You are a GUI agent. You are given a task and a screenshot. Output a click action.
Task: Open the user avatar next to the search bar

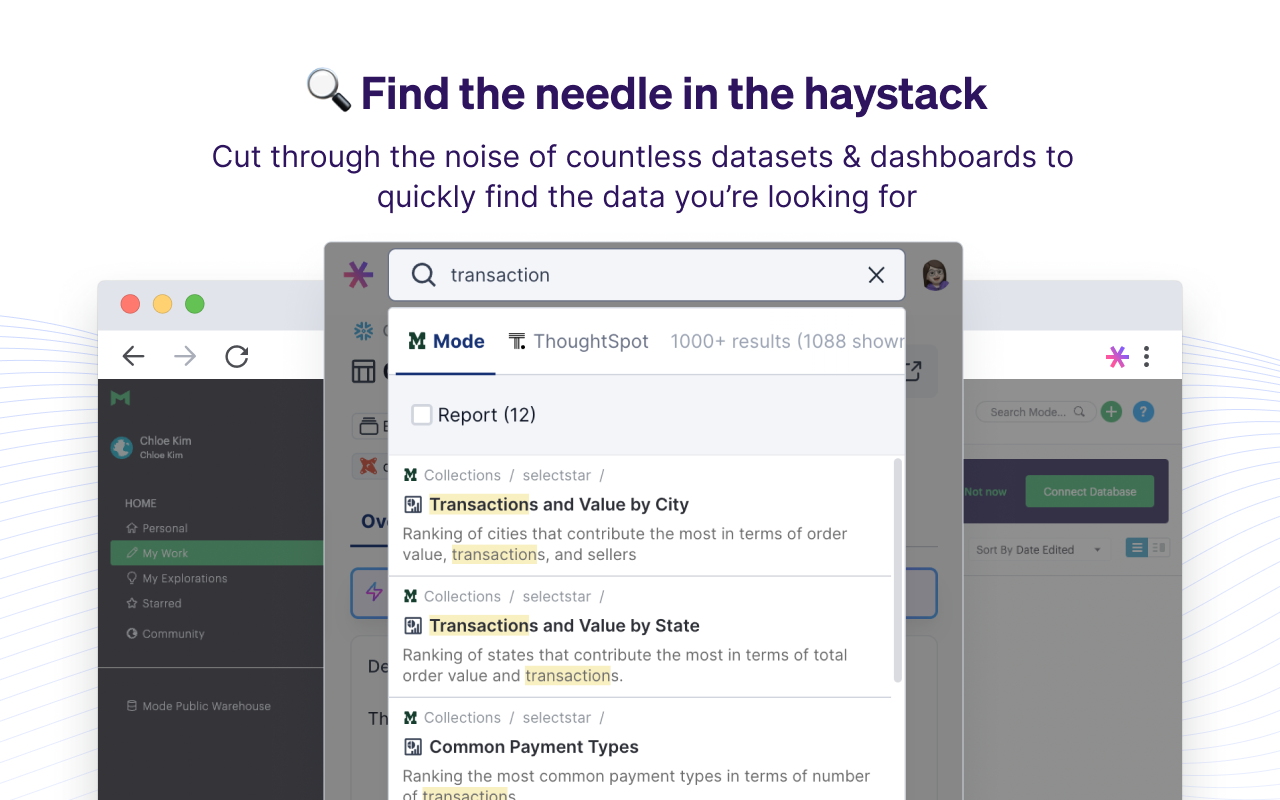[x=935, y=275]
